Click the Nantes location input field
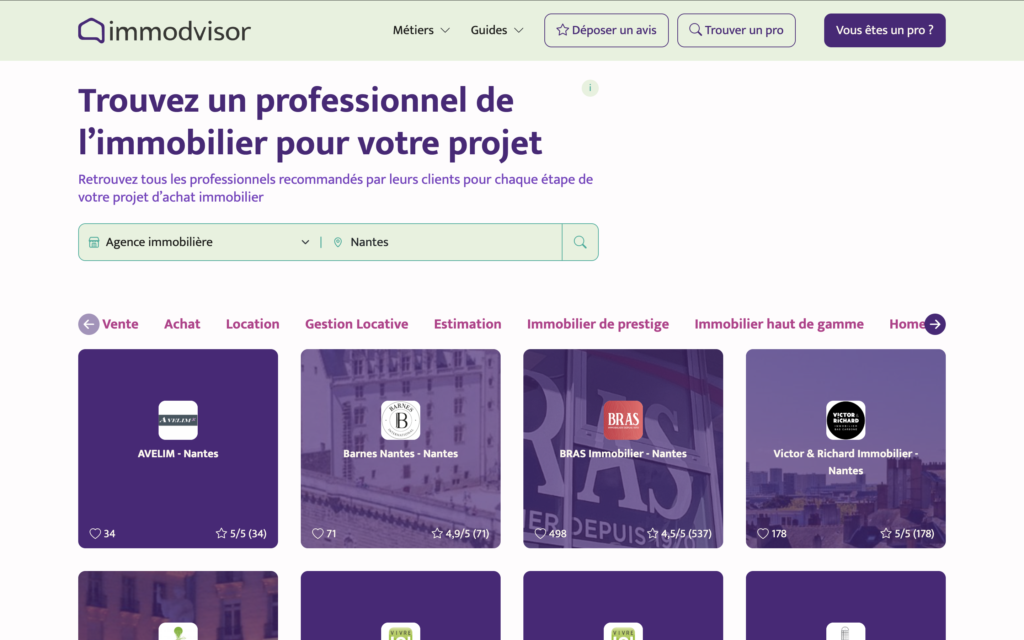 tap(446, 242)
